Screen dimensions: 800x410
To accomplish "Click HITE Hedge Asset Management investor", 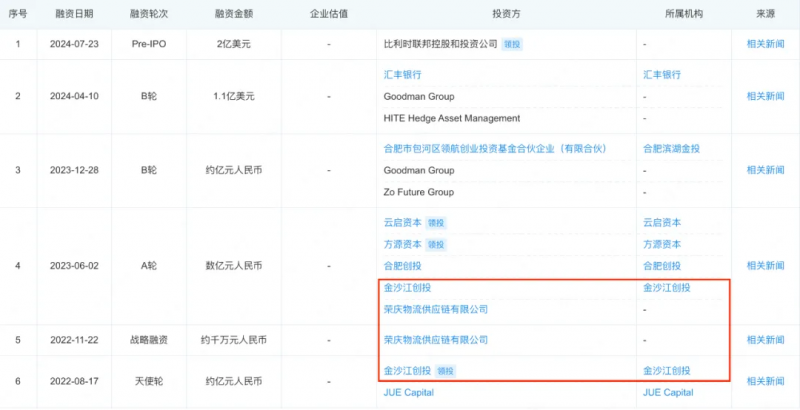I will click(452, 118).
